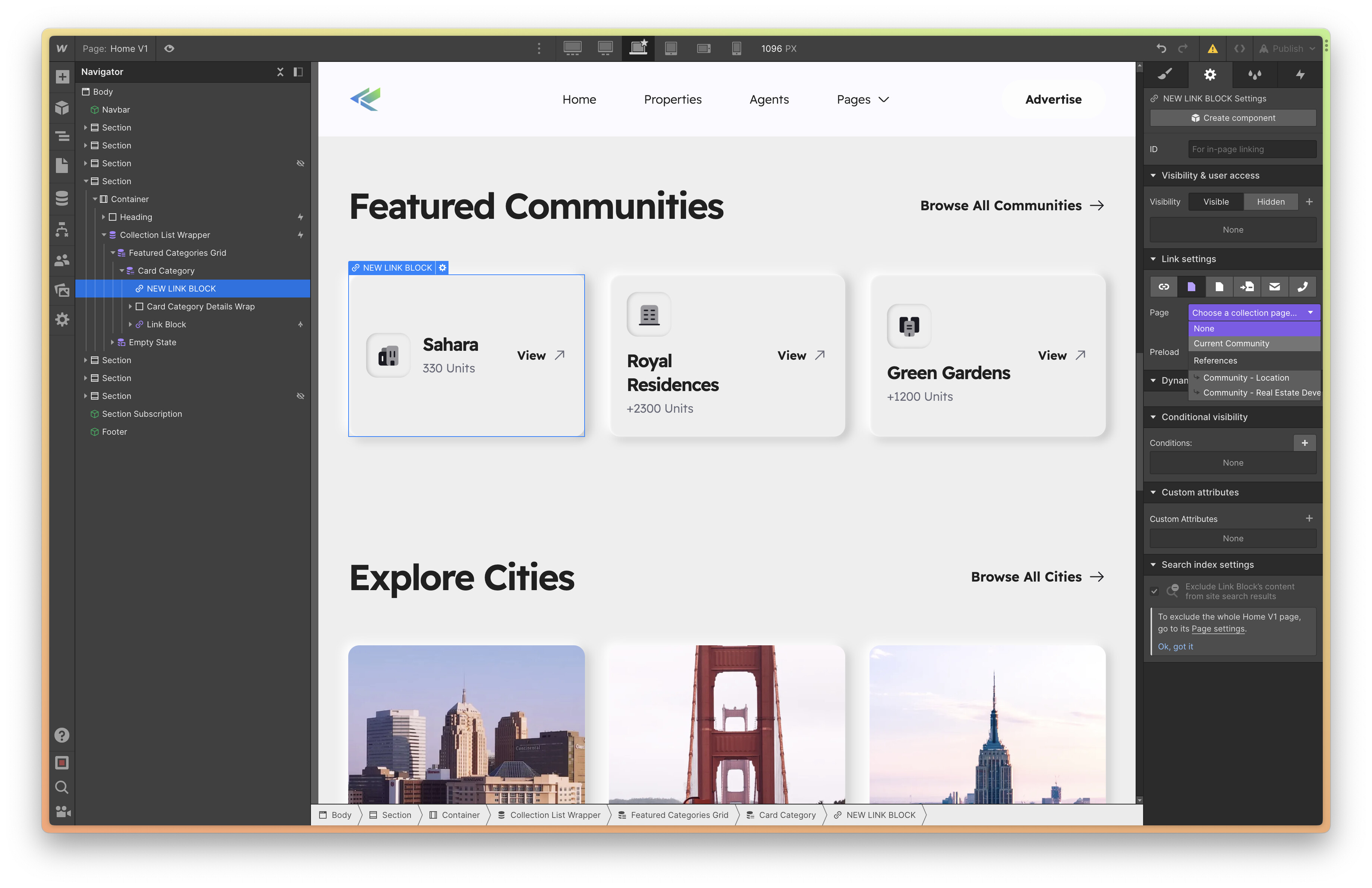Open the CMS Collections panel
Screen dimensions: 1372x888
pyautogui.click(x=62, y=198)
